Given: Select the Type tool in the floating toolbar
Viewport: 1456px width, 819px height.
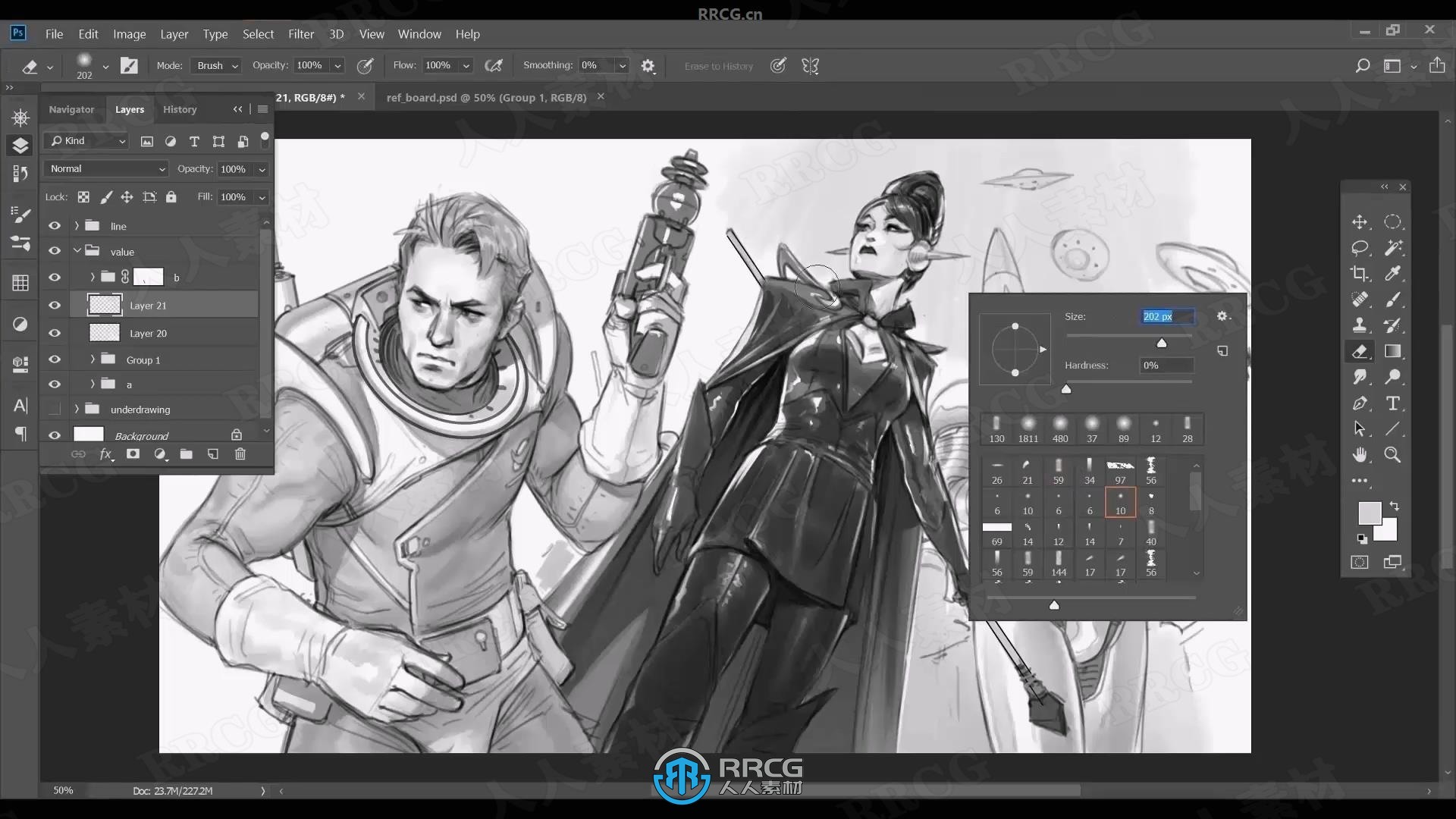Looking at the screenshot, I should 1392,403.
